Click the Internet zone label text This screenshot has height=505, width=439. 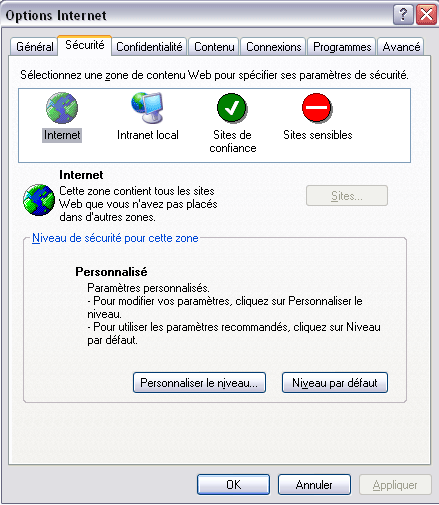tap(62, 135)
